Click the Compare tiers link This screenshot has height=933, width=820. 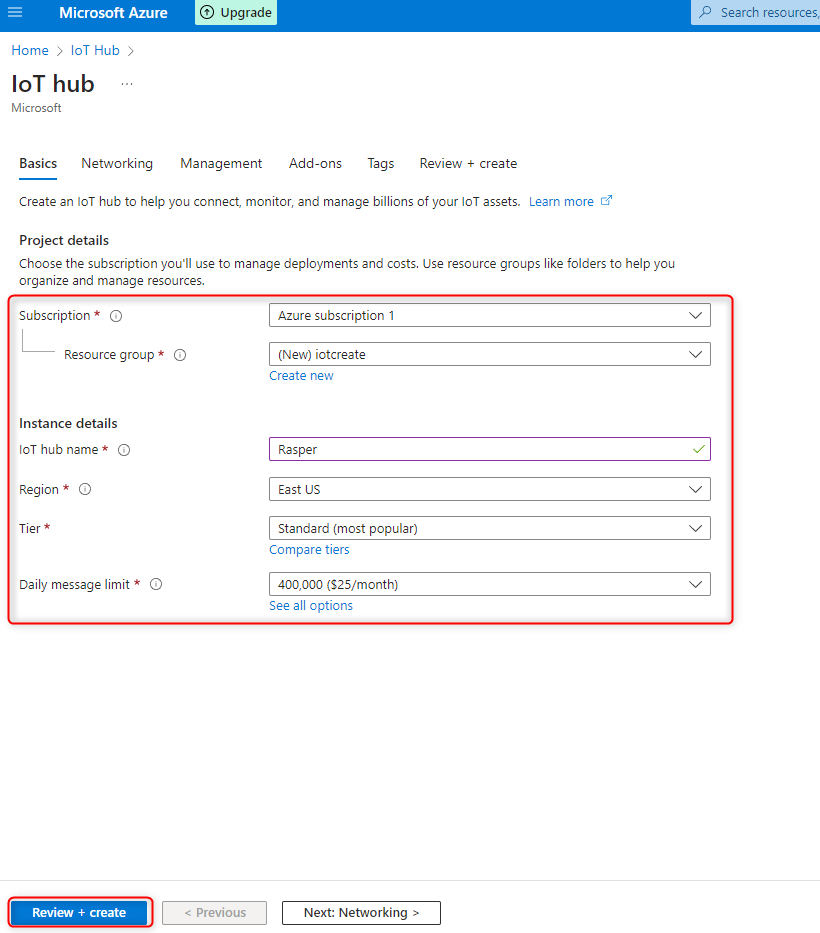point(309,550)
